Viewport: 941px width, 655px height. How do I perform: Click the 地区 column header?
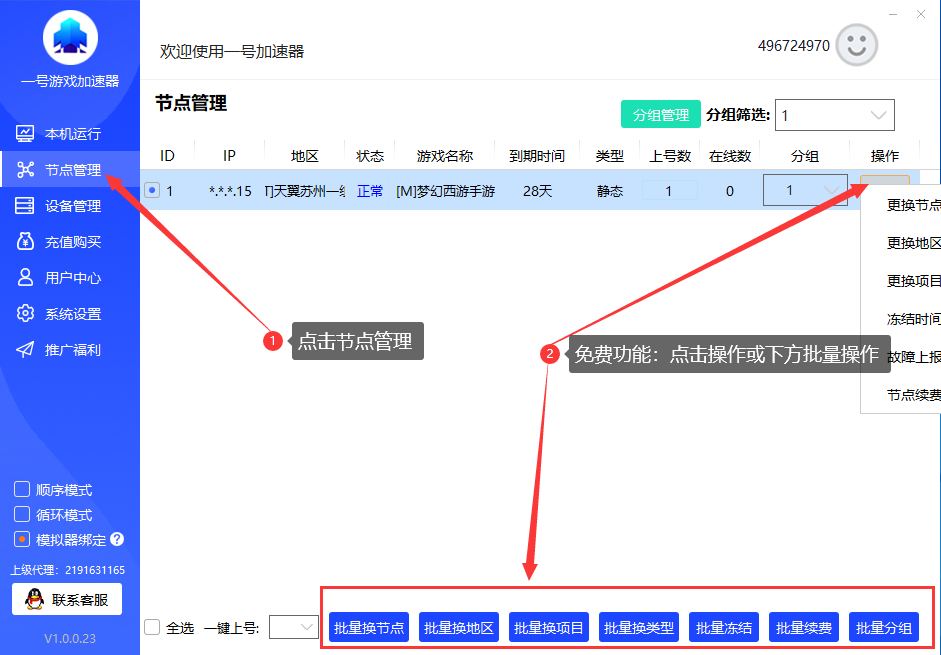[304, 156]
